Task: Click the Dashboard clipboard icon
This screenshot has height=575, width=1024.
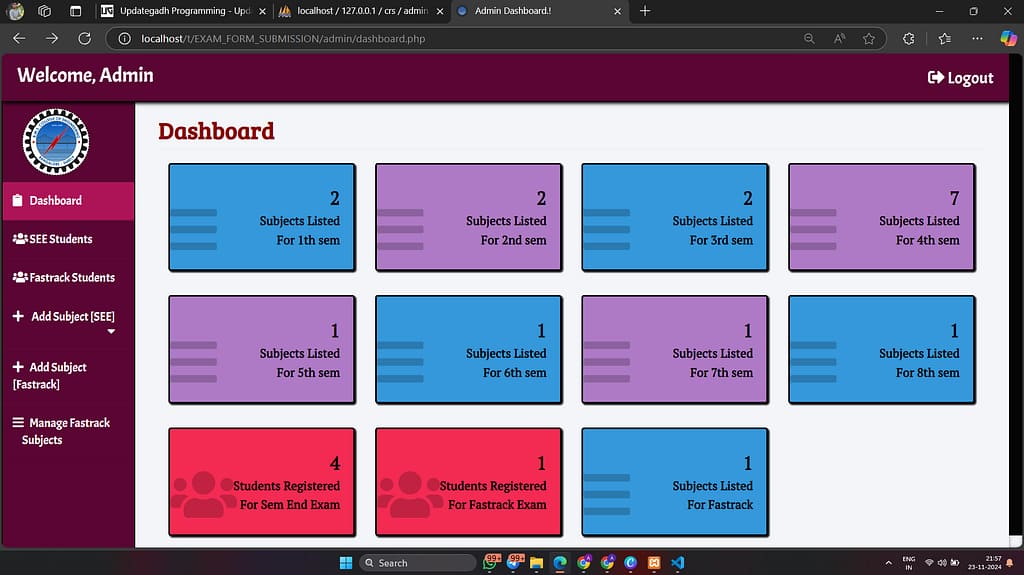Action: coord(18,200)
